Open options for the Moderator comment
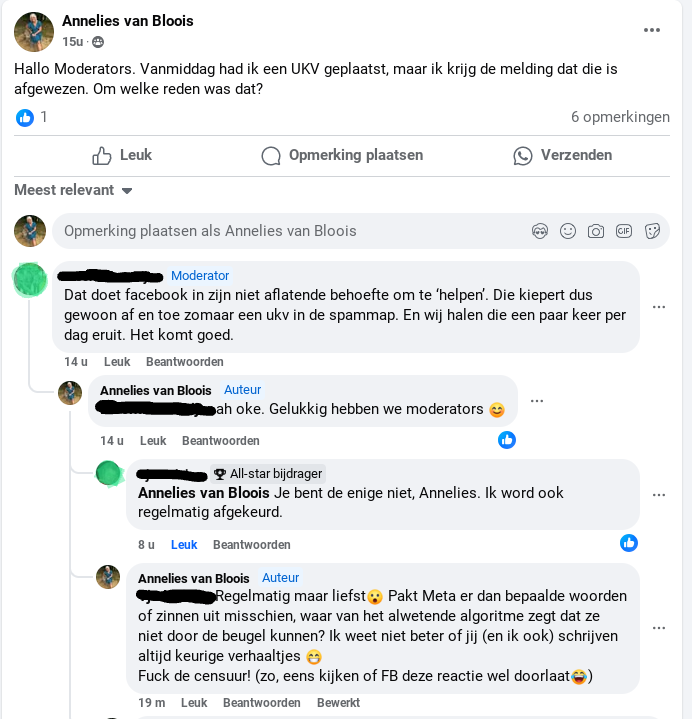Image resolution: width=692 pixels, height=719 pixels. point(659,307)
